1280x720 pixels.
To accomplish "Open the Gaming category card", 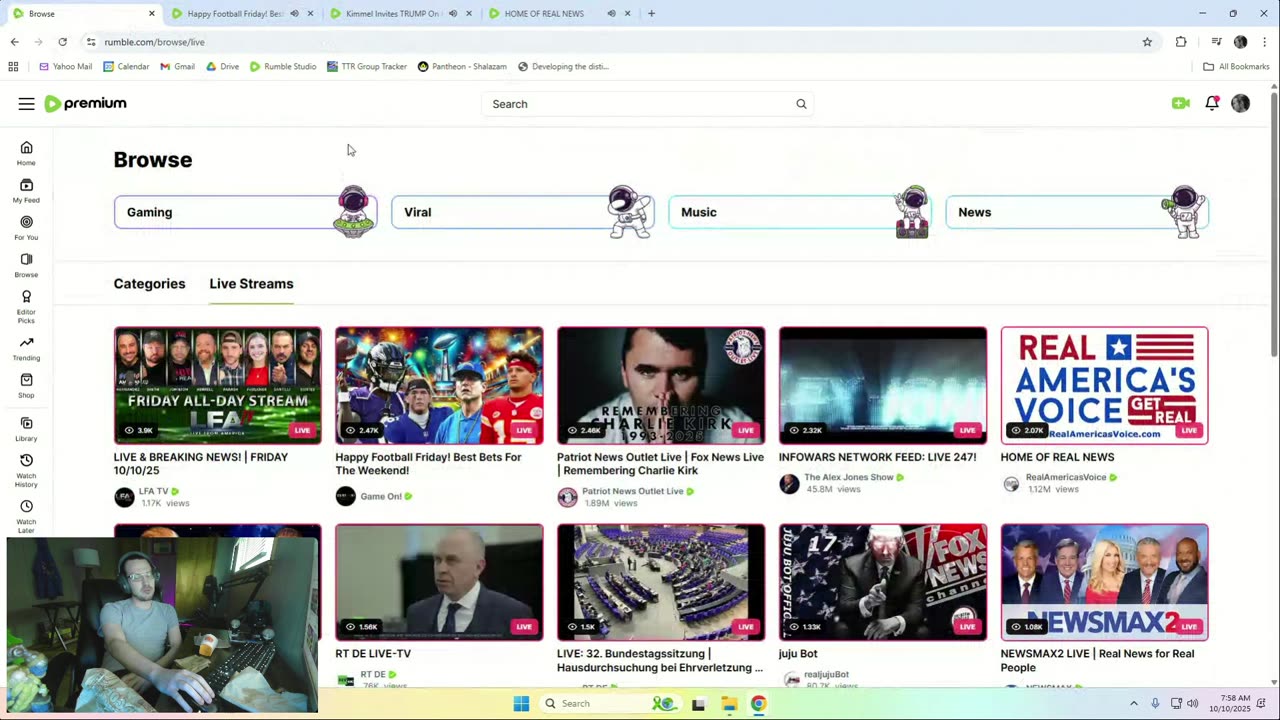I will (245, 212).
